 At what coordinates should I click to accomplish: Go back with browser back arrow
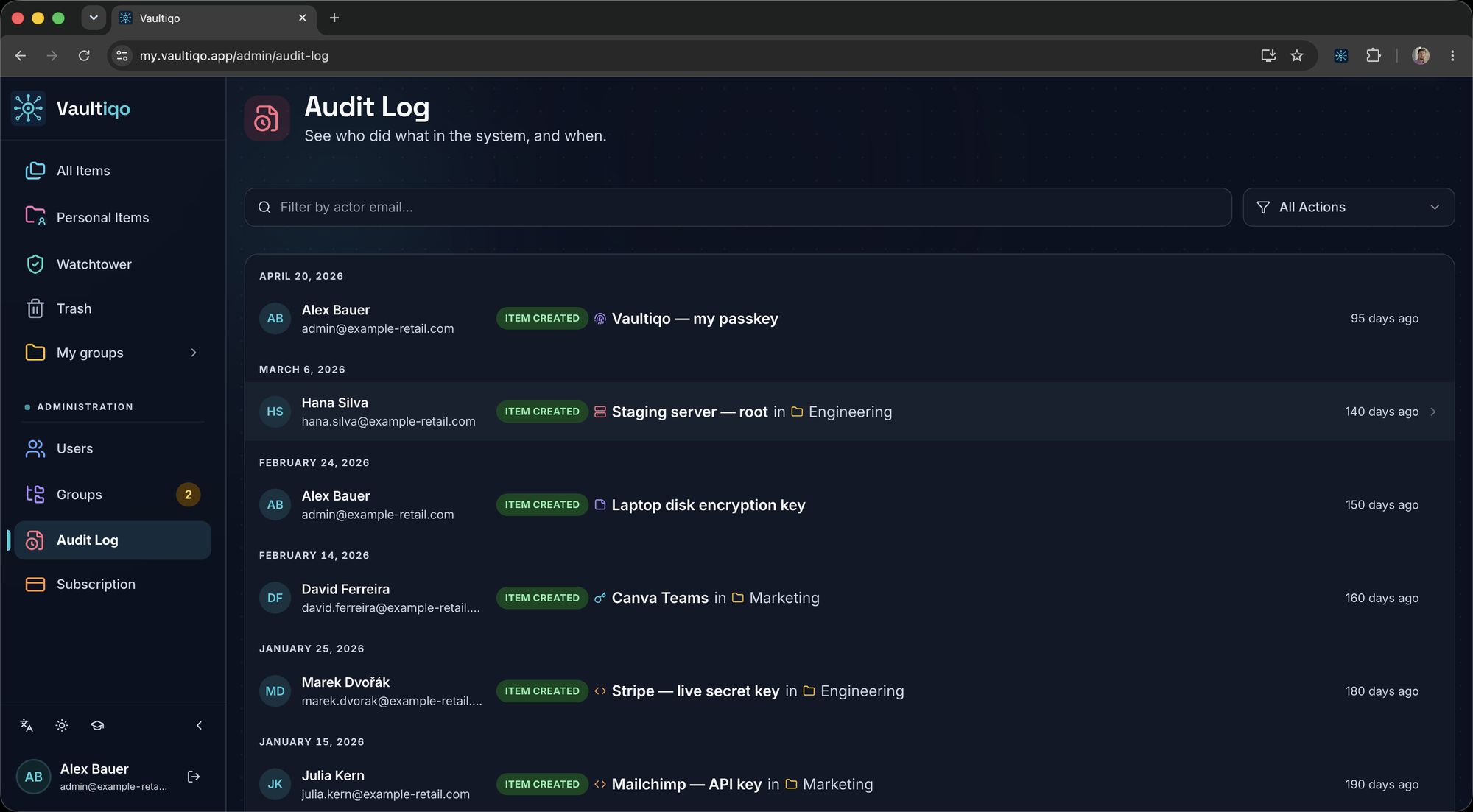tap(21, 56)
